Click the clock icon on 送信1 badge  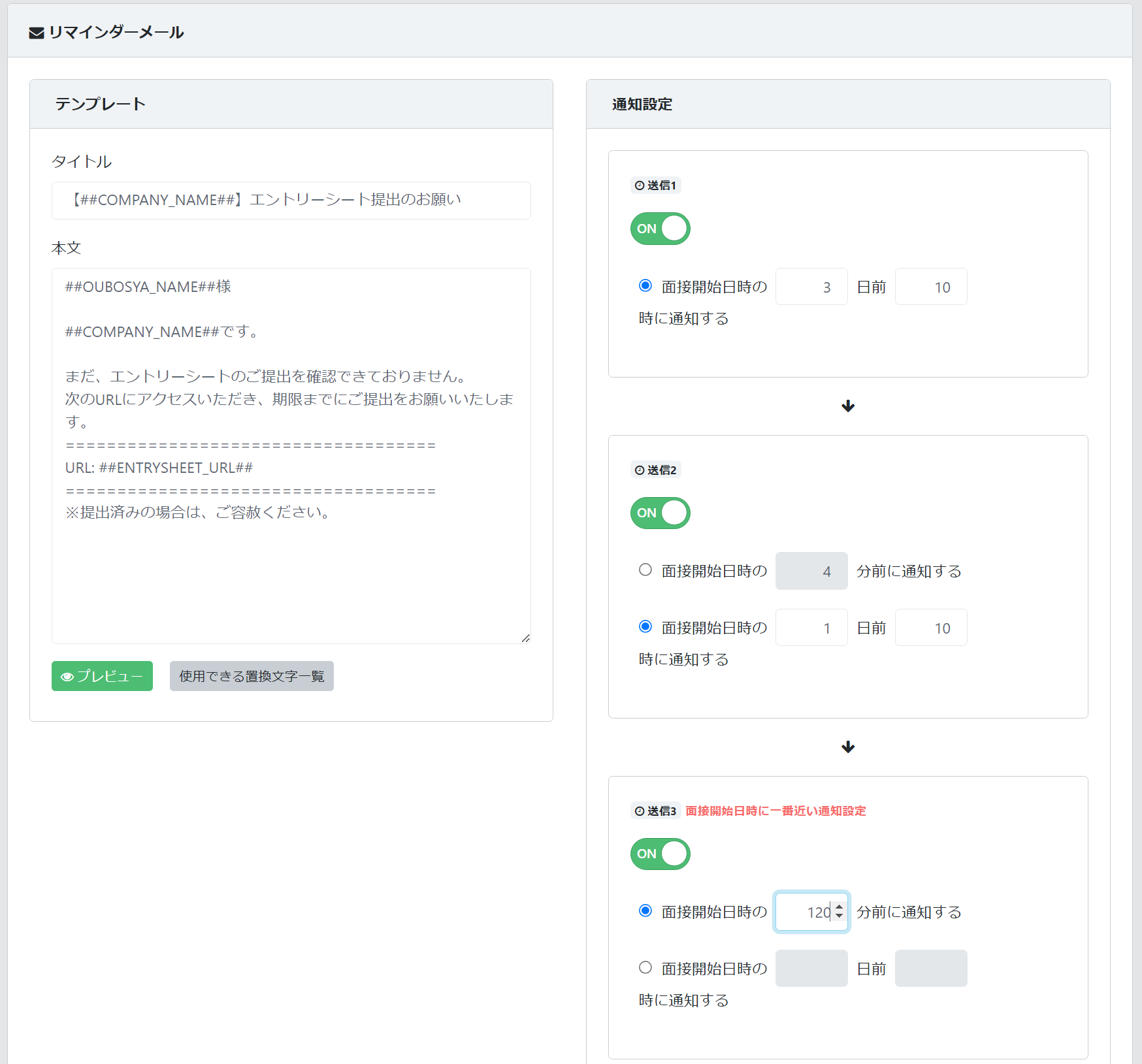pos(640,185)
